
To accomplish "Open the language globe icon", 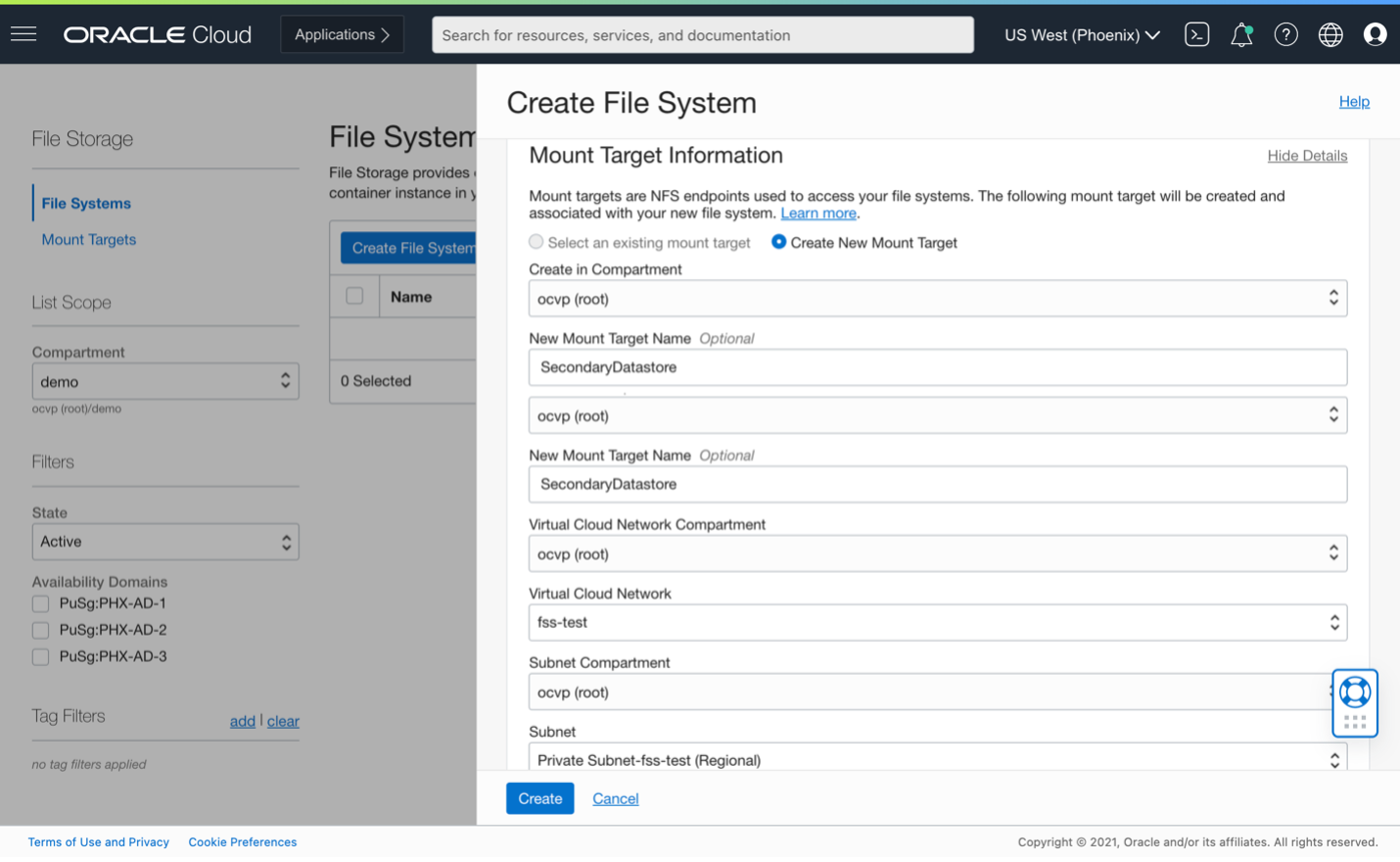I will tap(1330, 34).
